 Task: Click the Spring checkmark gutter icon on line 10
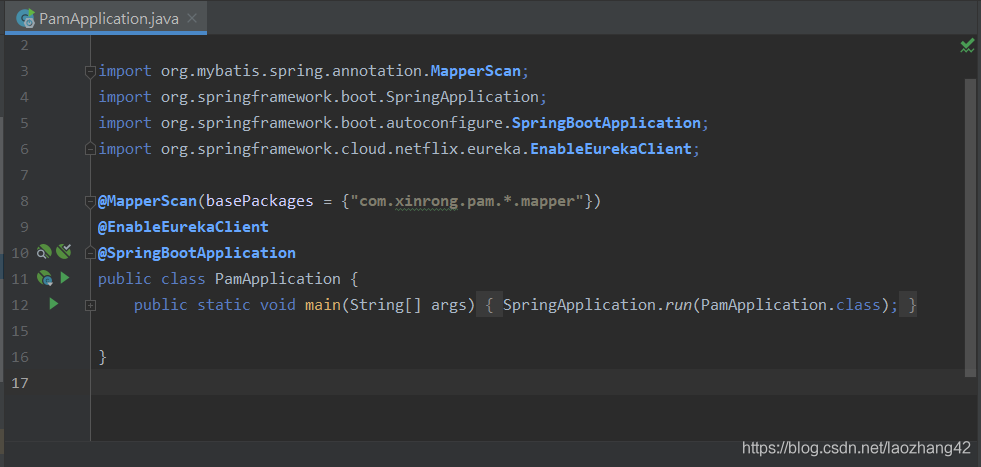tap(63, 252)
